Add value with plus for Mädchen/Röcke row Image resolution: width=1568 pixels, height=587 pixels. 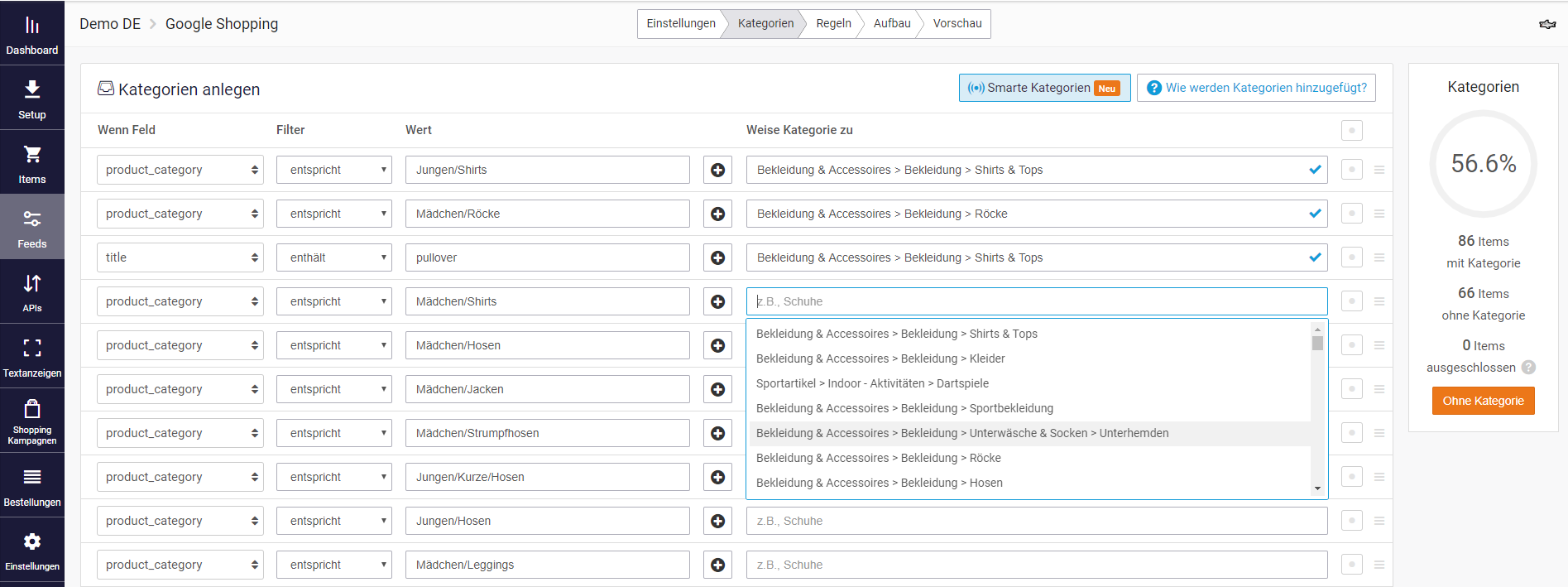click(x=717, y=214)
